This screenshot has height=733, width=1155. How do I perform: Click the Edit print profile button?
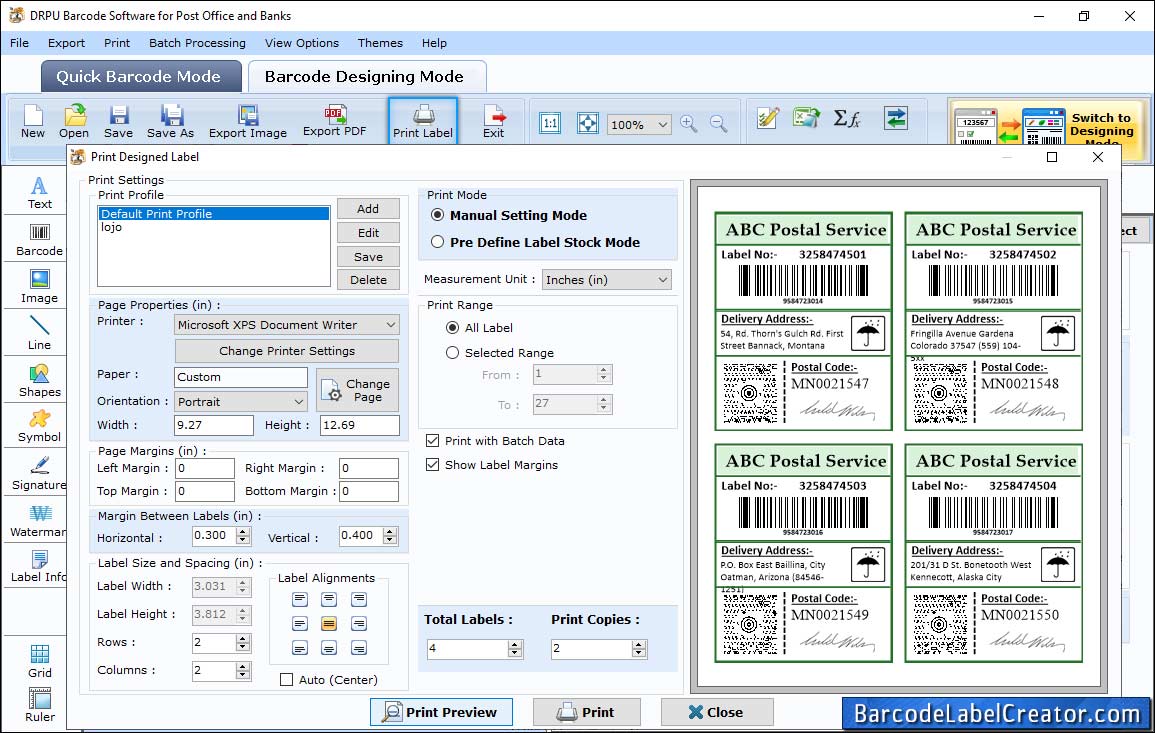click(x=368, y=232)
